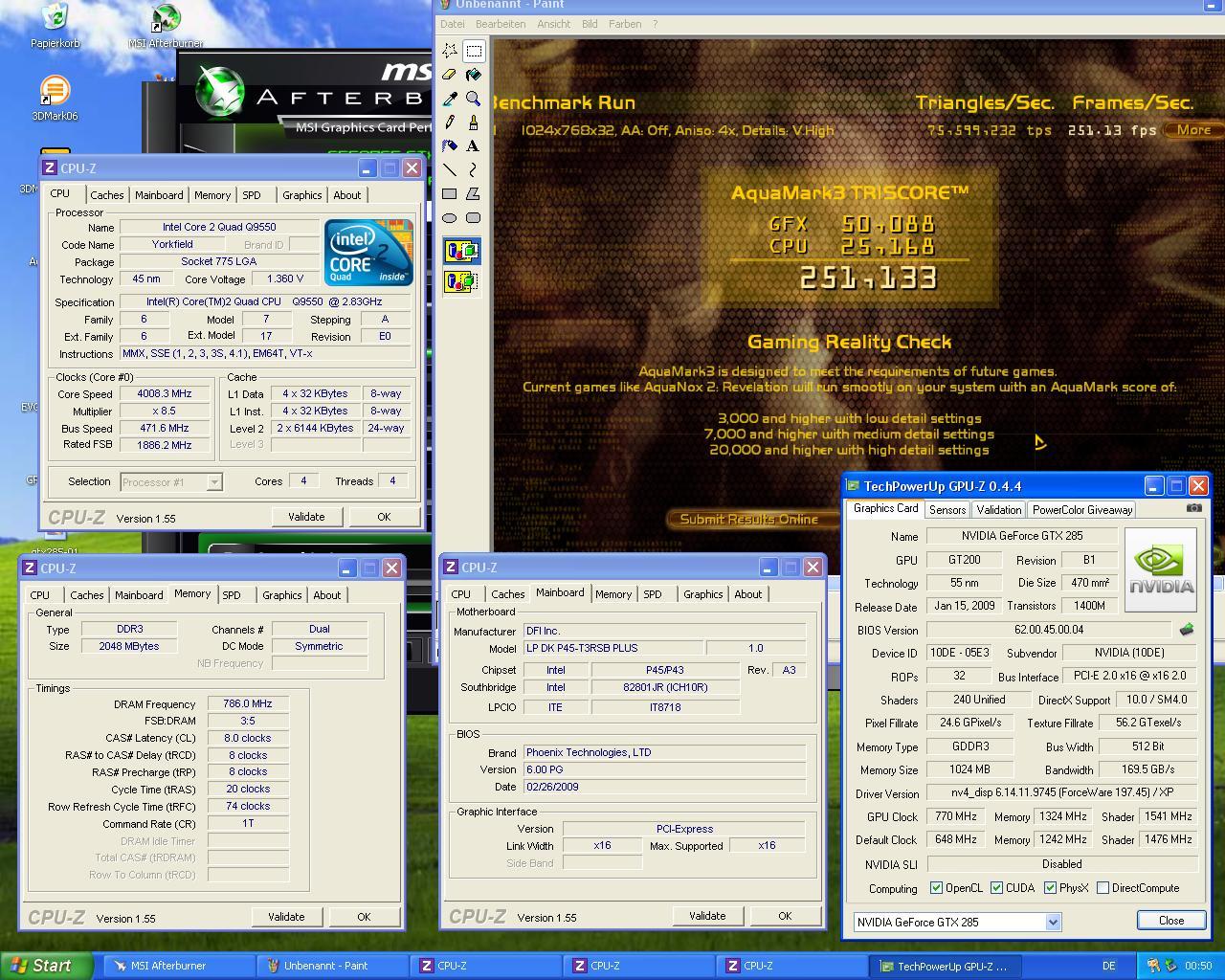Choose the opaque selection mode option
The height and width of the screenshot is (980, 1225).
coord(461,252)
